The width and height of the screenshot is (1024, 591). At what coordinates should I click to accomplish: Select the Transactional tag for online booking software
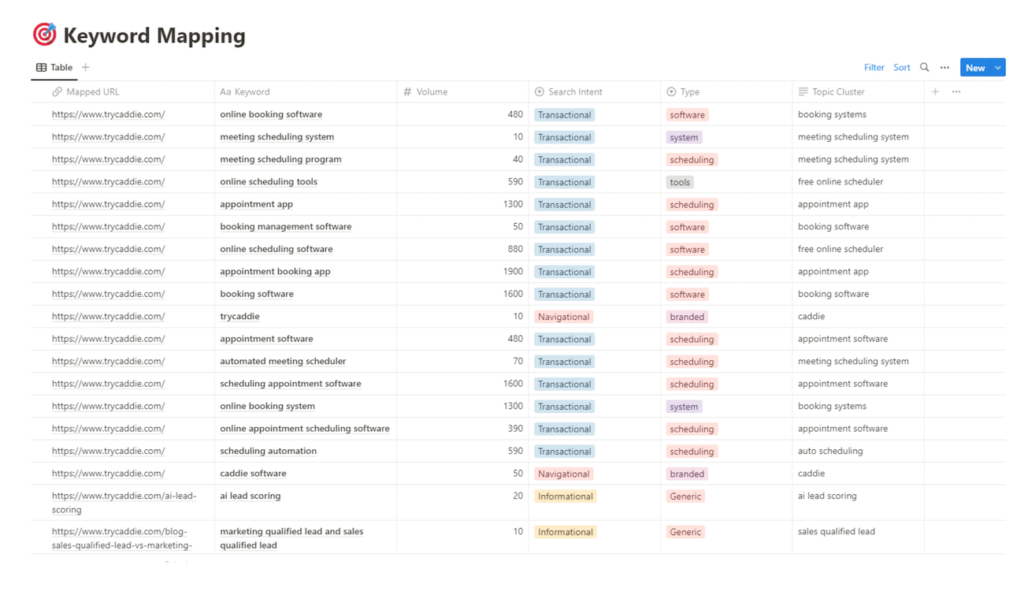click(x=564, y=114)
